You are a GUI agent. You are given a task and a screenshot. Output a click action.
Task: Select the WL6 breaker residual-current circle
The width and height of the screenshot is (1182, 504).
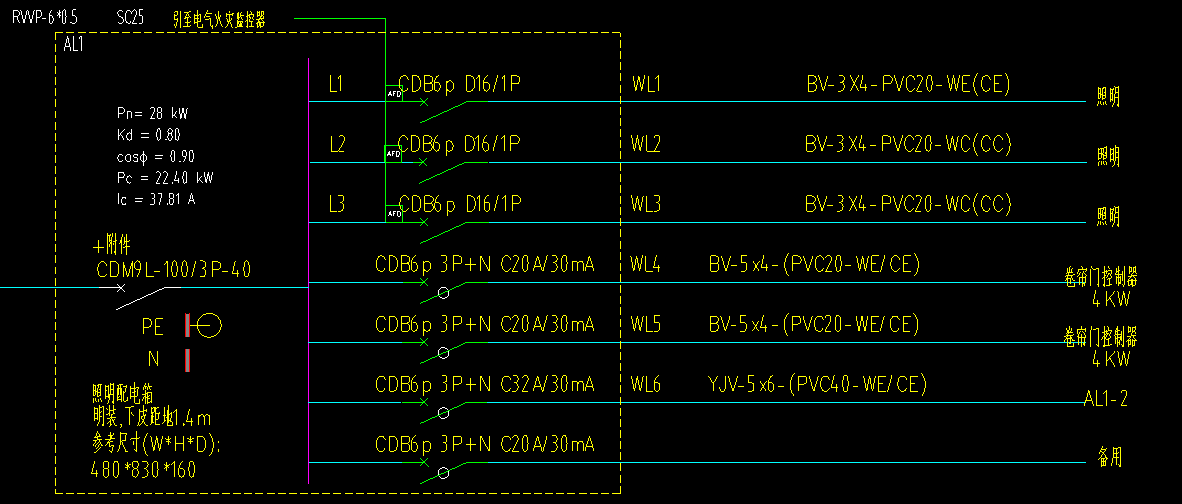click(x=443, y=413)
